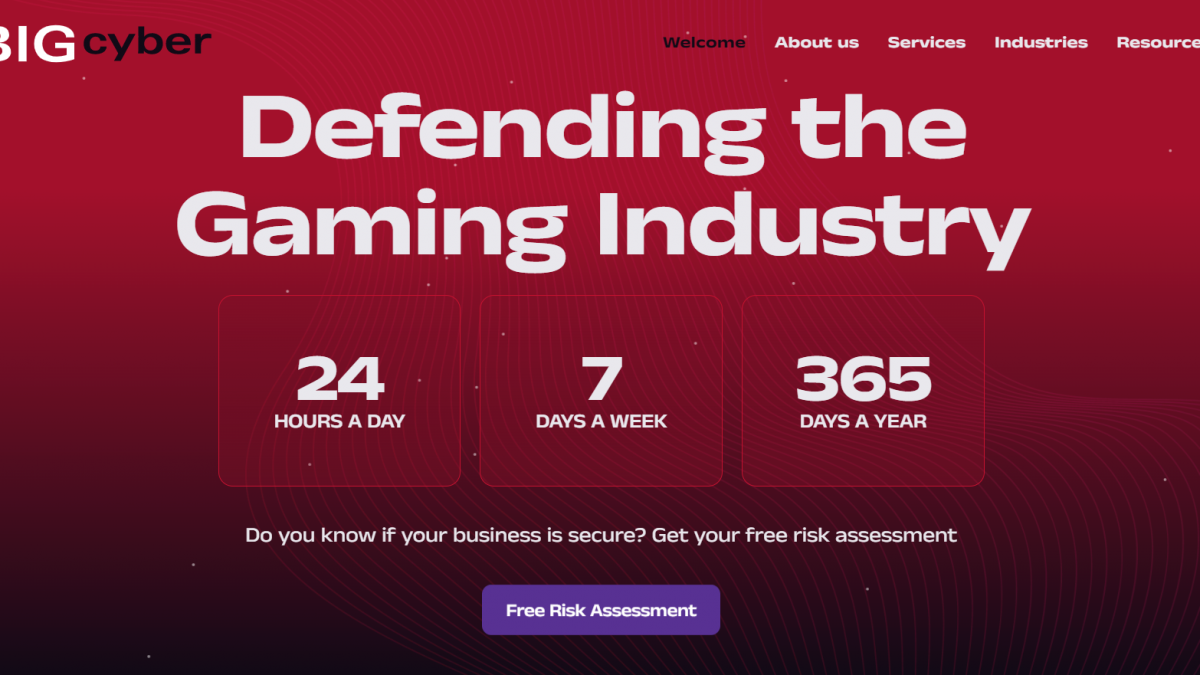The image size is (1200, 675).
Task: Click the number 24 in the first card
Action: click(340, 379)
